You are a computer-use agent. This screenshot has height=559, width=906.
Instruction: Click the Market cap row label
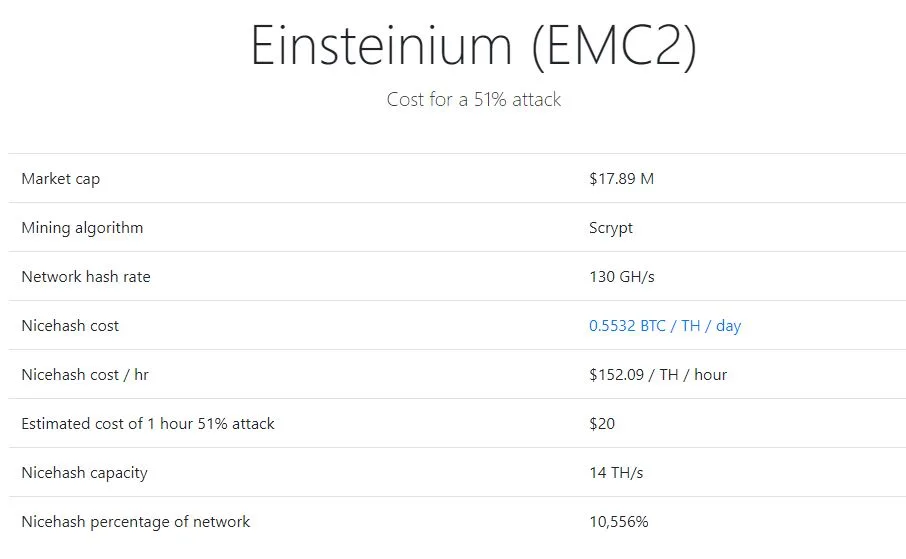(x=61, y=179)
